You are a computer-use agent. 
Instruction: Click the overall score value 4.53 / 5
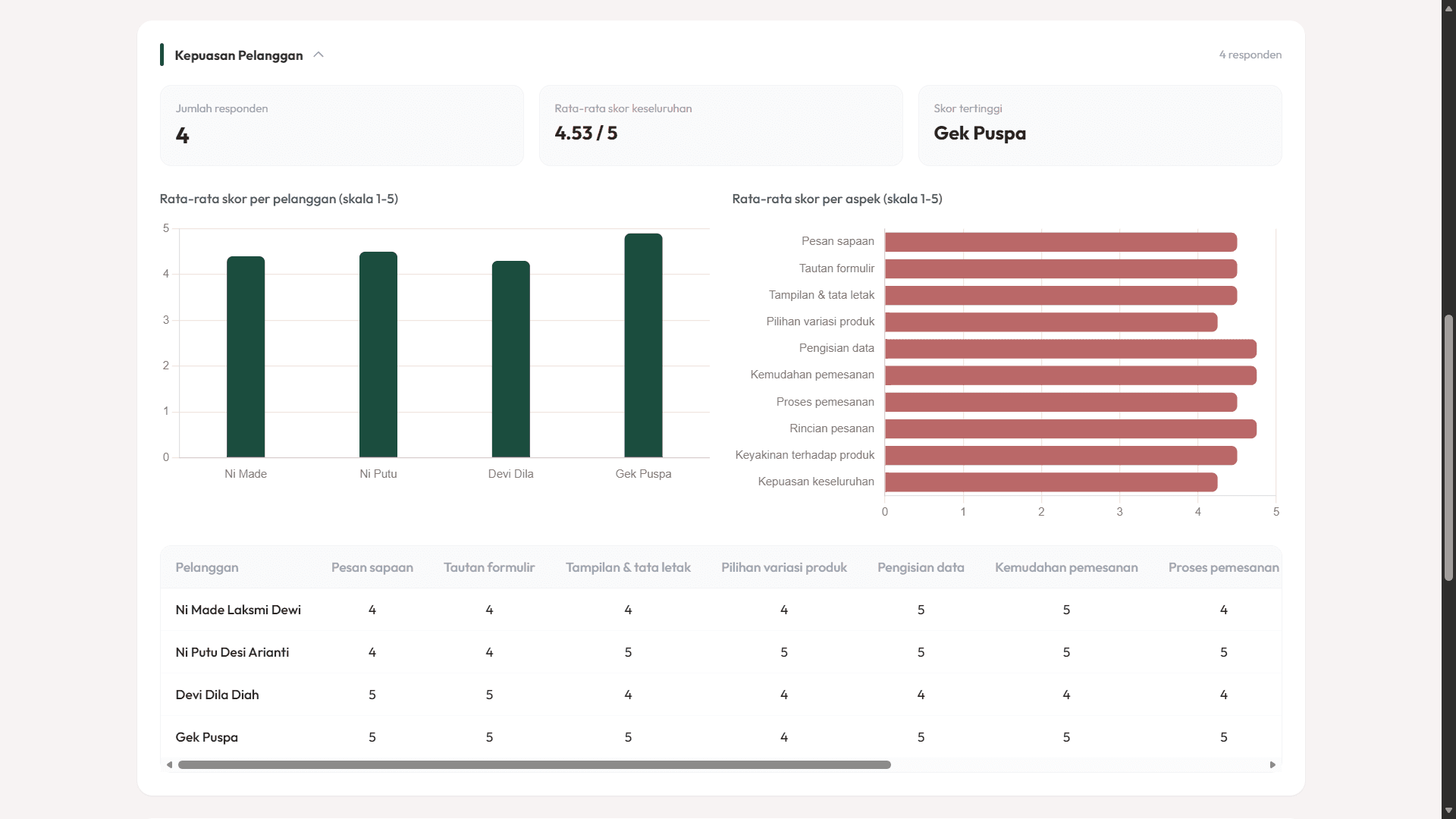pyautogui.click(x=586, y=133)
